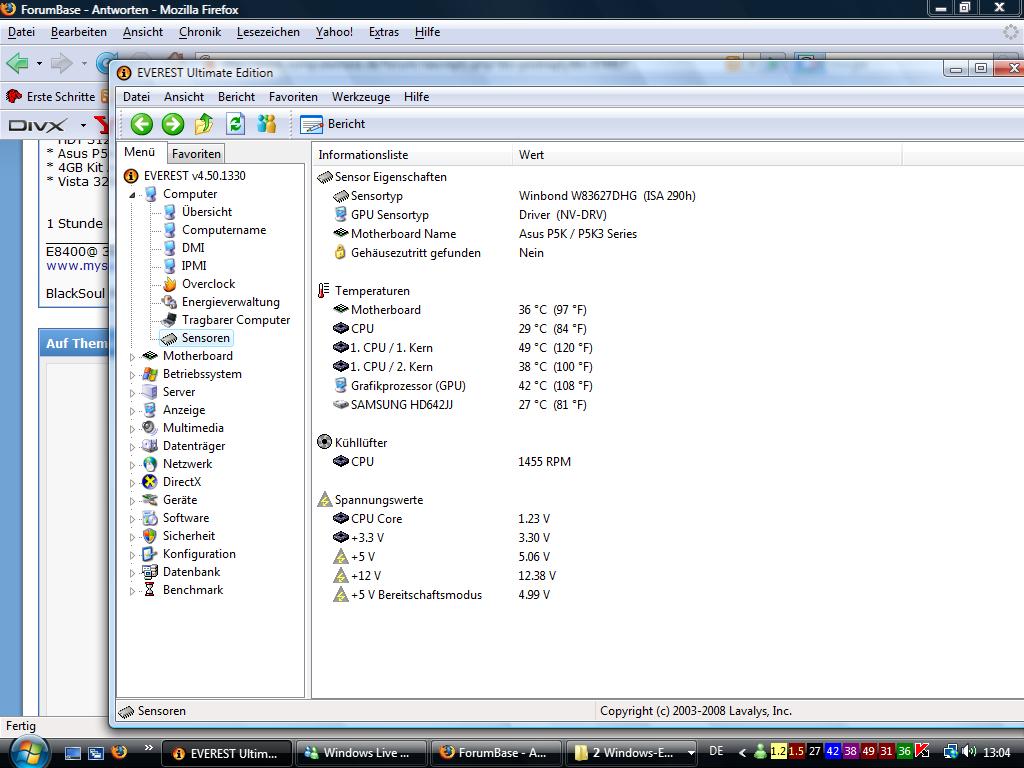Click the Overclock flame icon
Screen dimensions: 1024x768
coord(170,283)
